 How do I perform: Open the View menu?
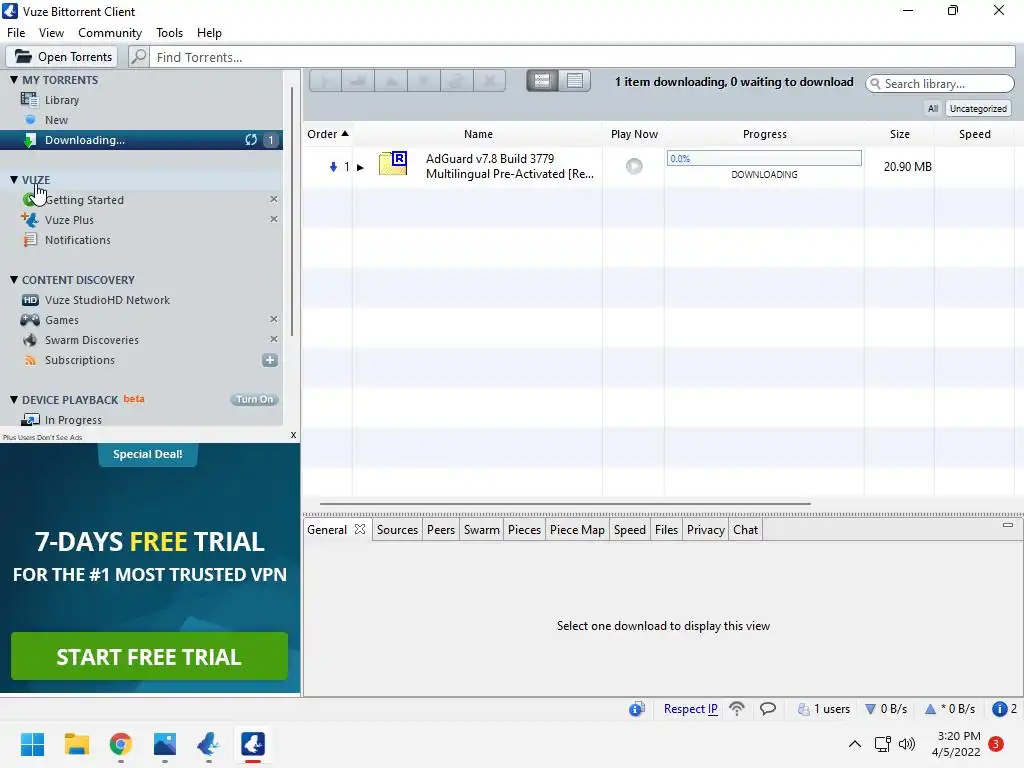click(x=51, y=33)
